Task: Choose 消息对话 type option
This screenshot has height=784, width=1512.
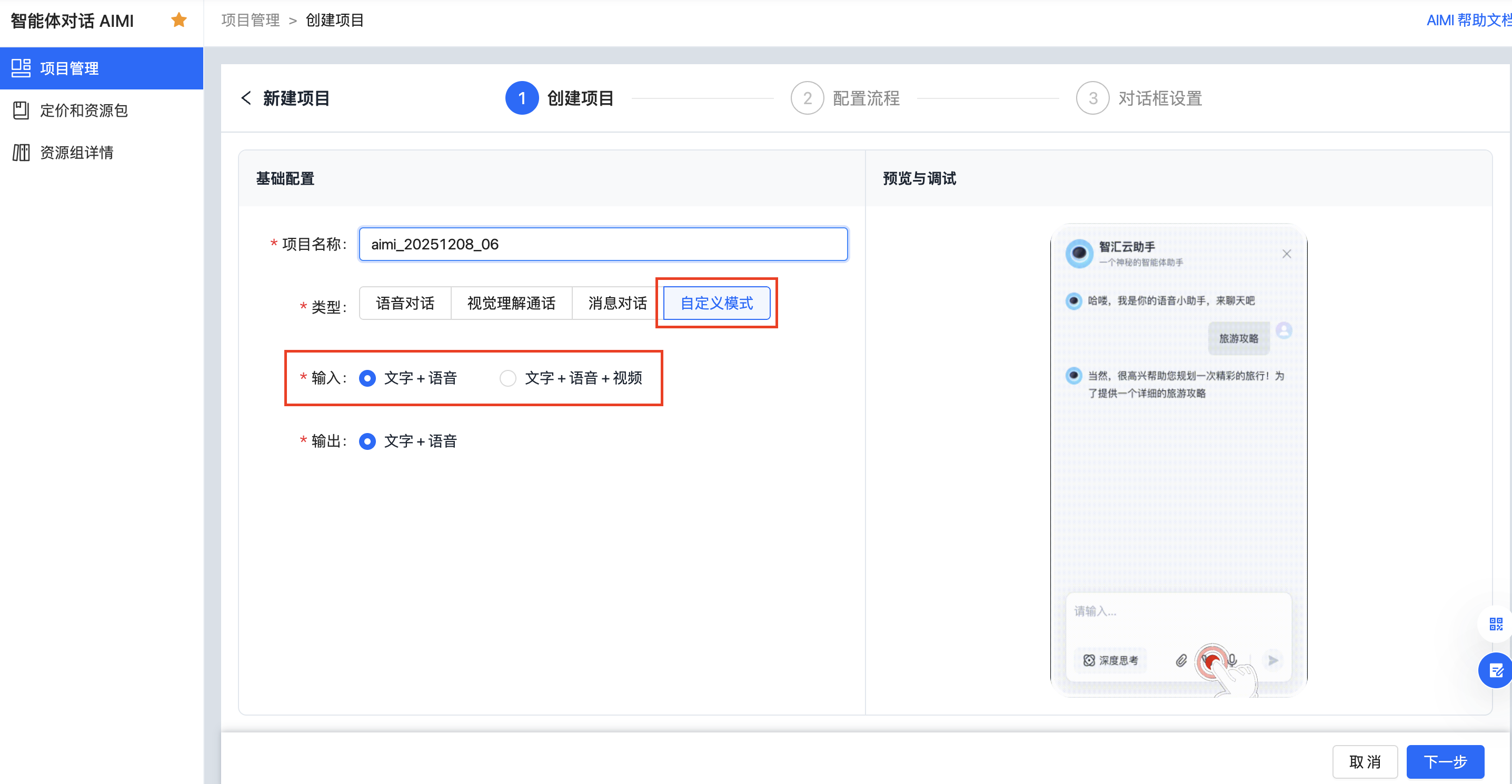Action: 617,304
